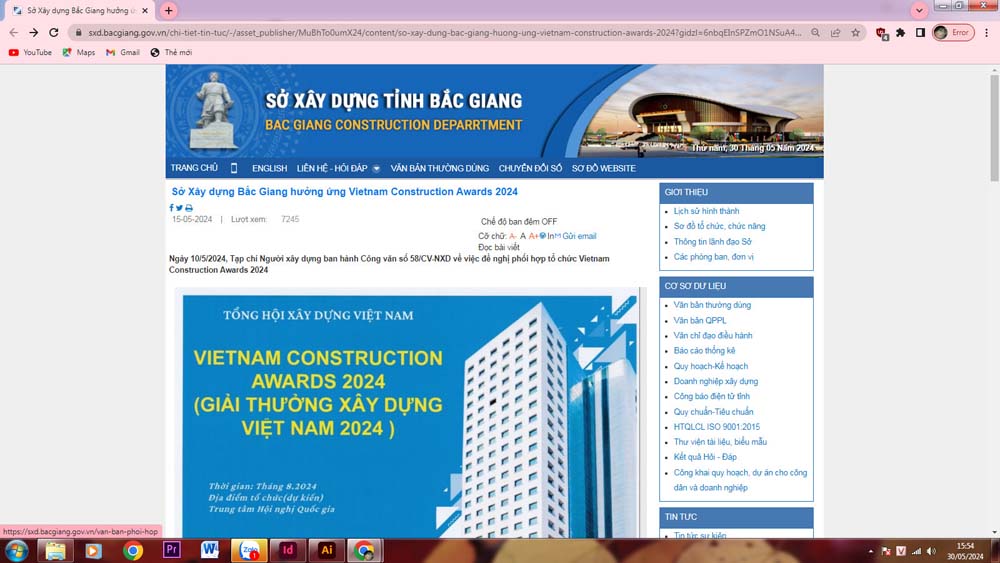
Task: Go back to the previous page
Action: click(x=13, y=33)
